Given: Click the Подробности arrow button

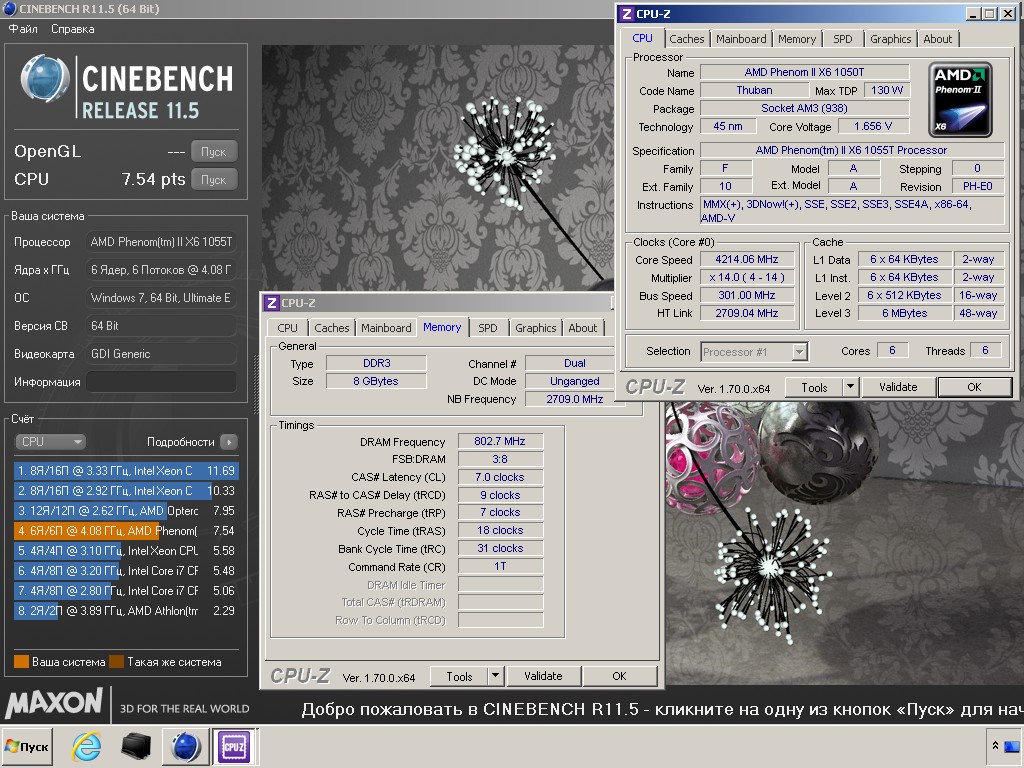Looking at the screenshot, I should [x=229, y=442].
